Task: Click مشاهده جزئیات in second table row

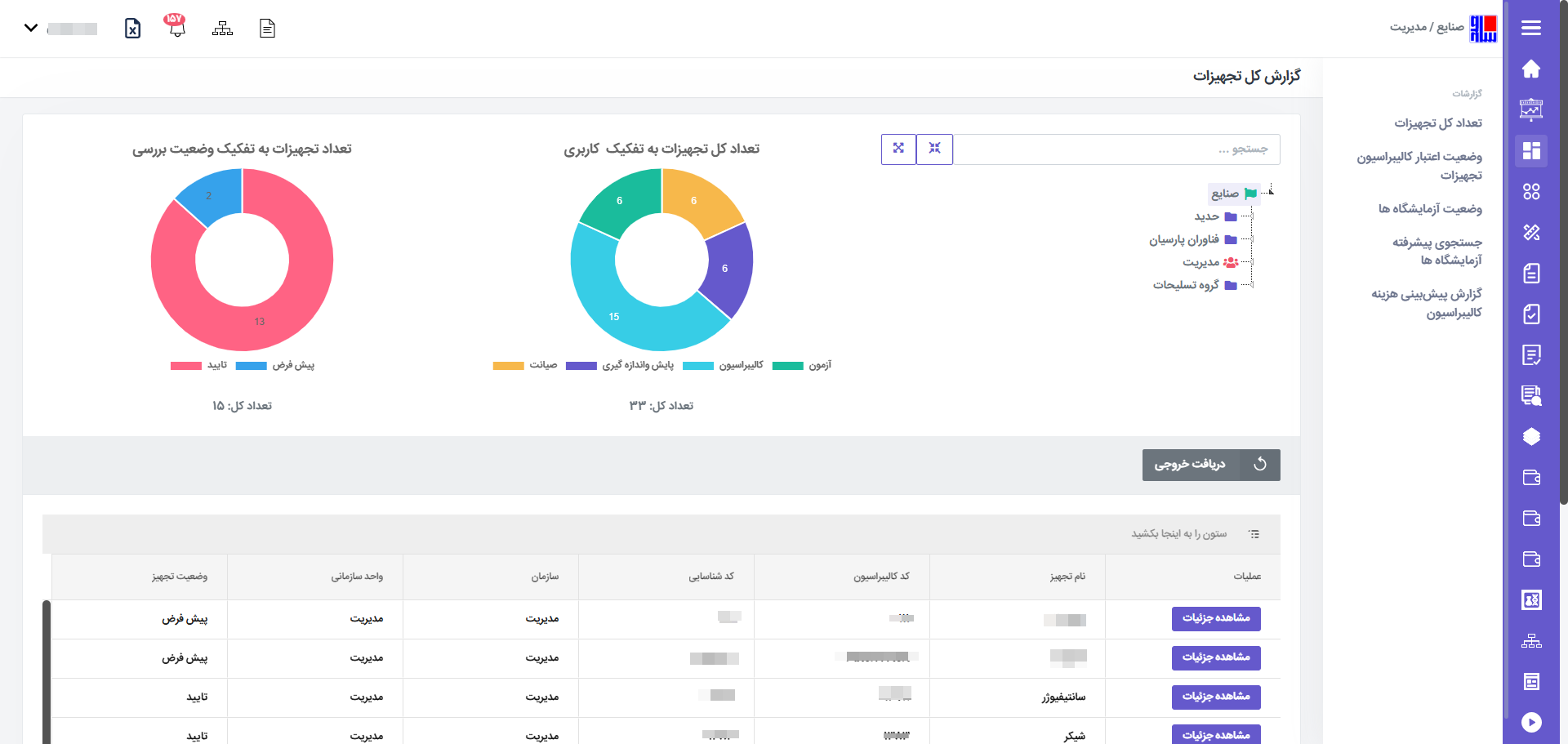Action: tap(1216, 657)
